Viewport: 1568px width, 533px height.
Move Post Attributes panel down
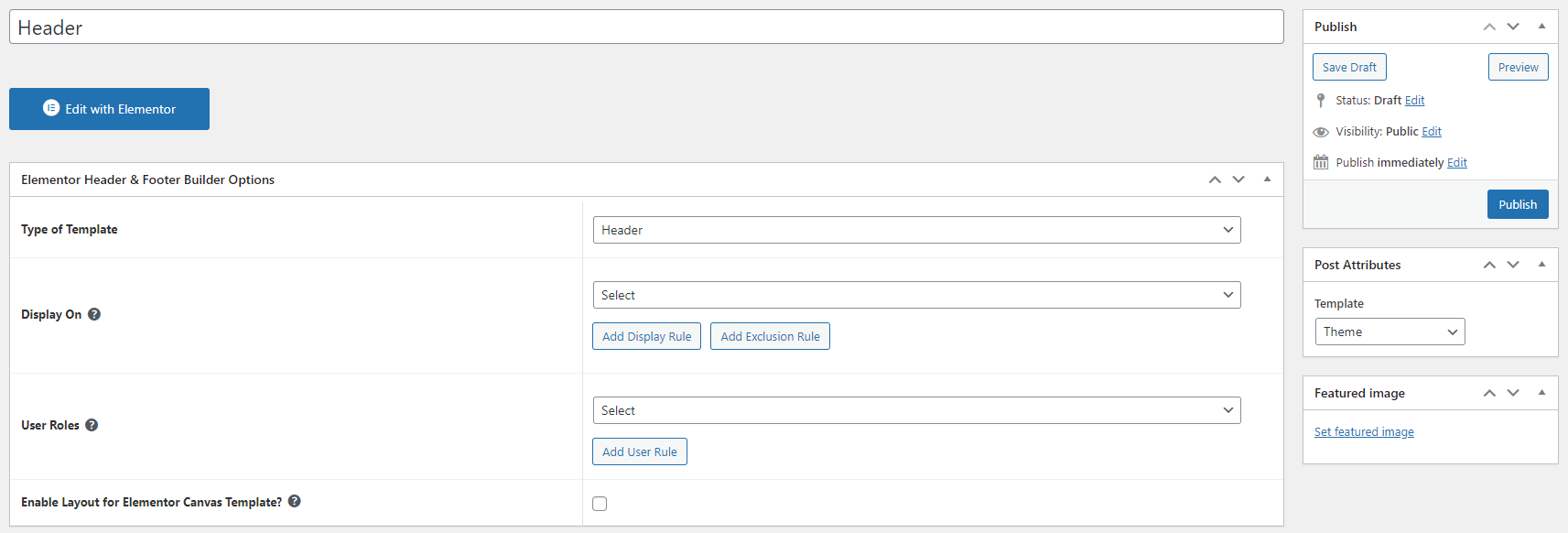pos(1513,265)
